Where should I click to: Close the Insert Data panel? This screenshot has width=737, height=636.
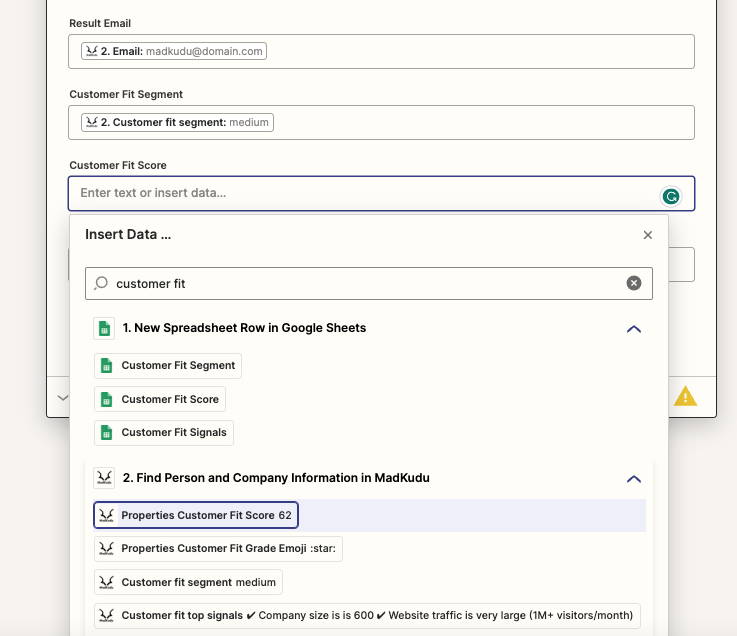[648, 235]
